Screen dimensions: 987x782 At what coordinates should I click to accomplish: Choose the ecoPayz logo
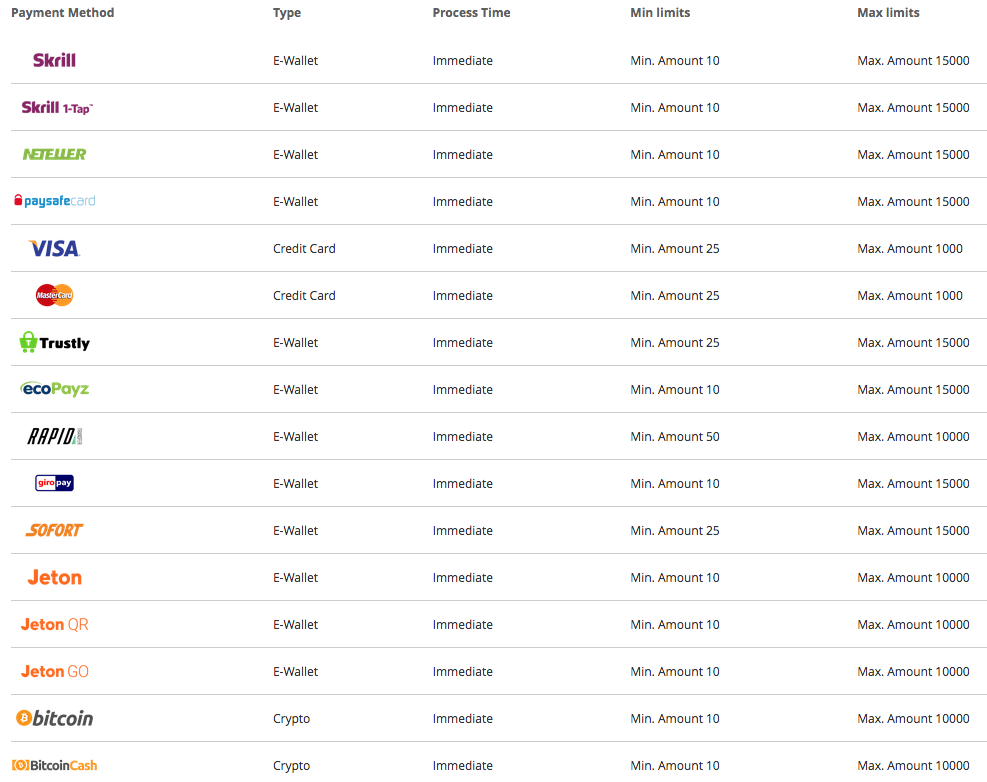(54, 389)
